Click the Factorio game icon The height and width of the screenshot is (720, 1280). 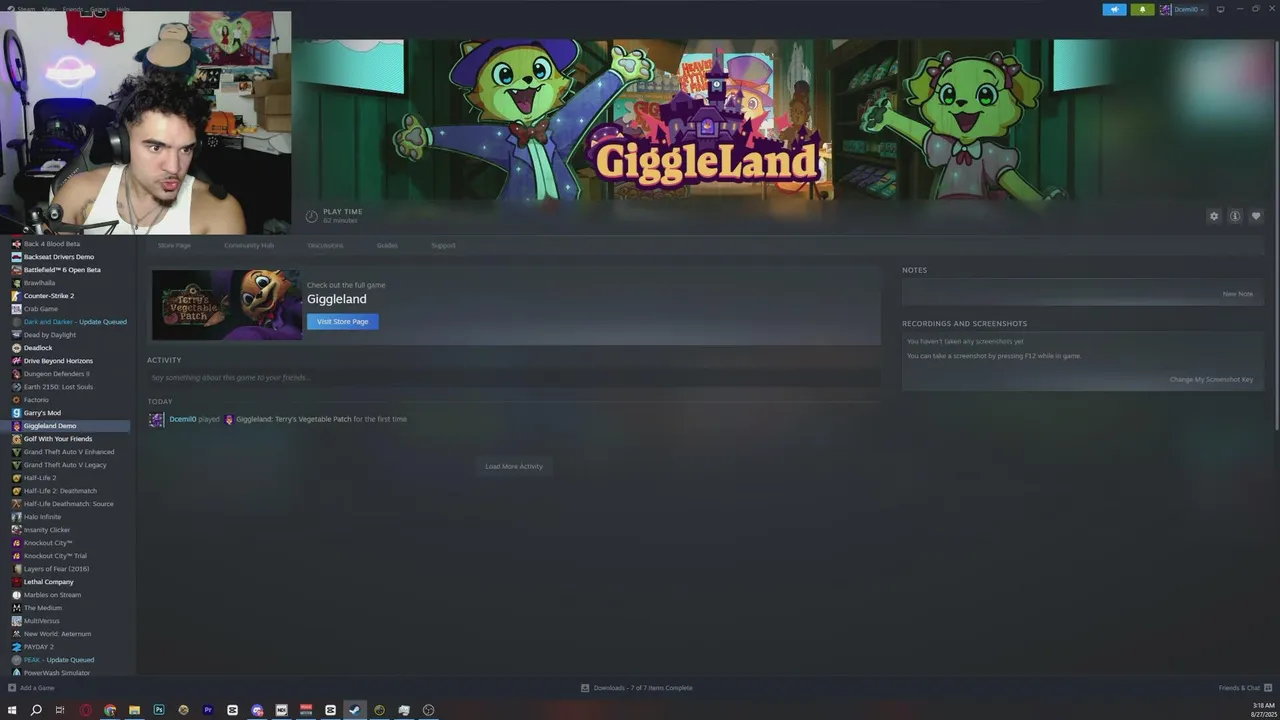pyautogui.click(x=16, y=400)
